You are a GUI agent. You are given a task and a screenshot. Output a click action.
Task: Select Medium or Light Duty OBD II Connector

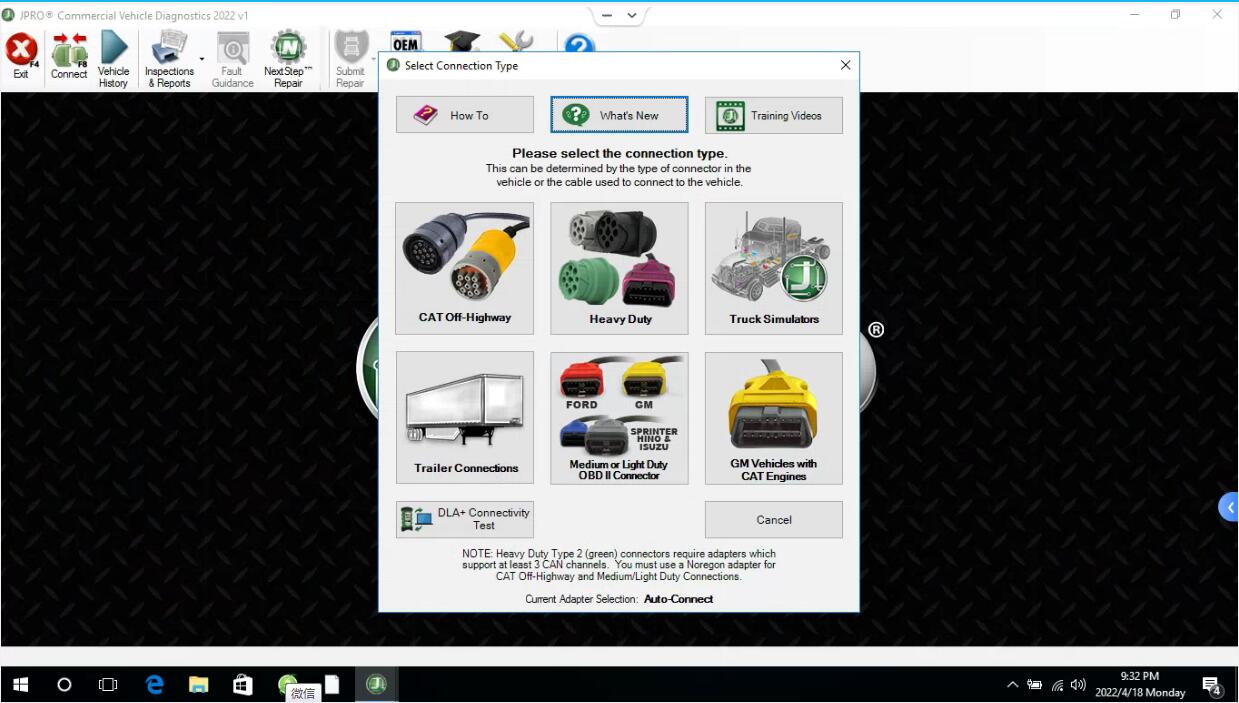point(619,418)
